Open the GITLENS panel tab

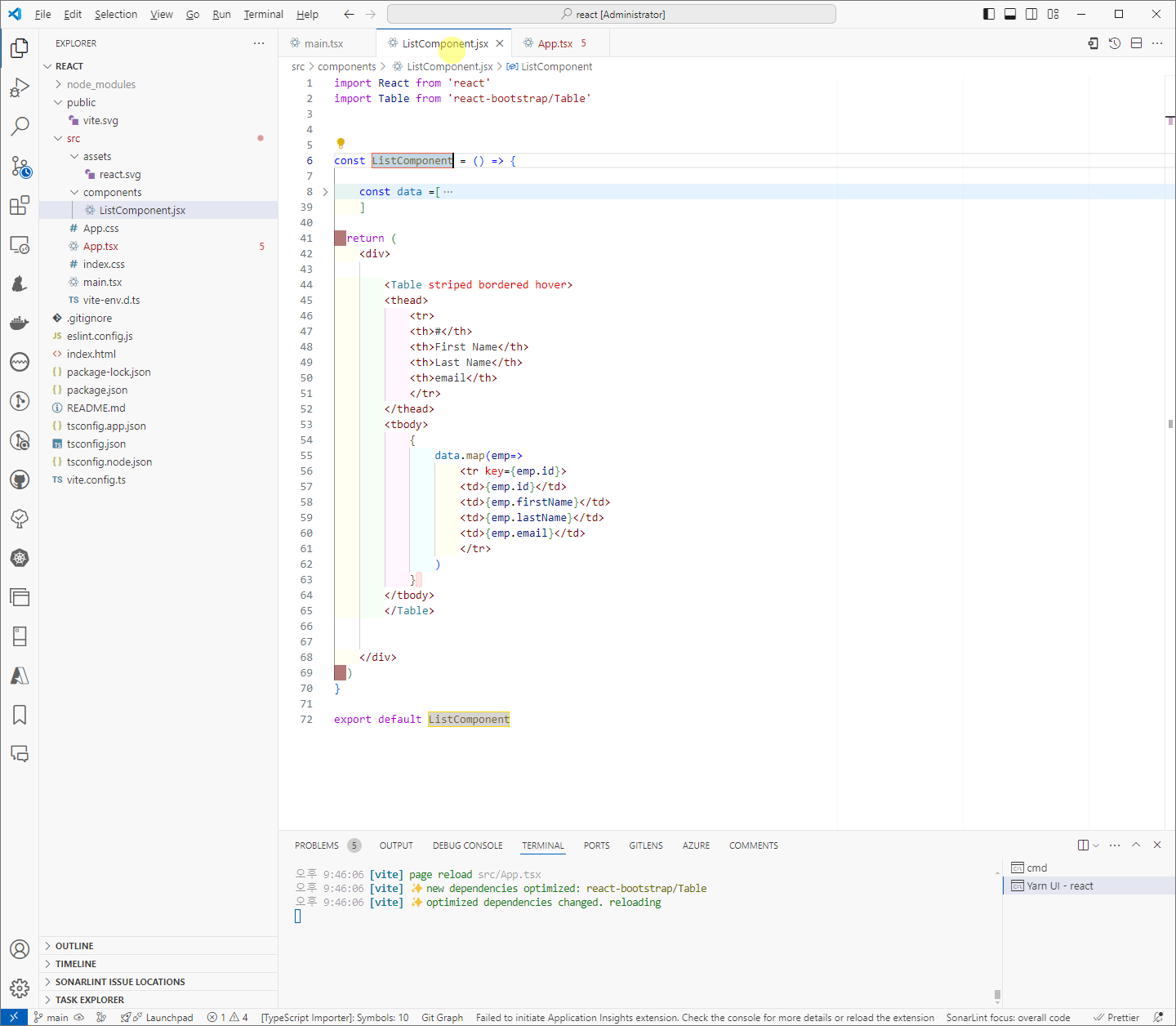pyautogui.click(x=646, y=845)
